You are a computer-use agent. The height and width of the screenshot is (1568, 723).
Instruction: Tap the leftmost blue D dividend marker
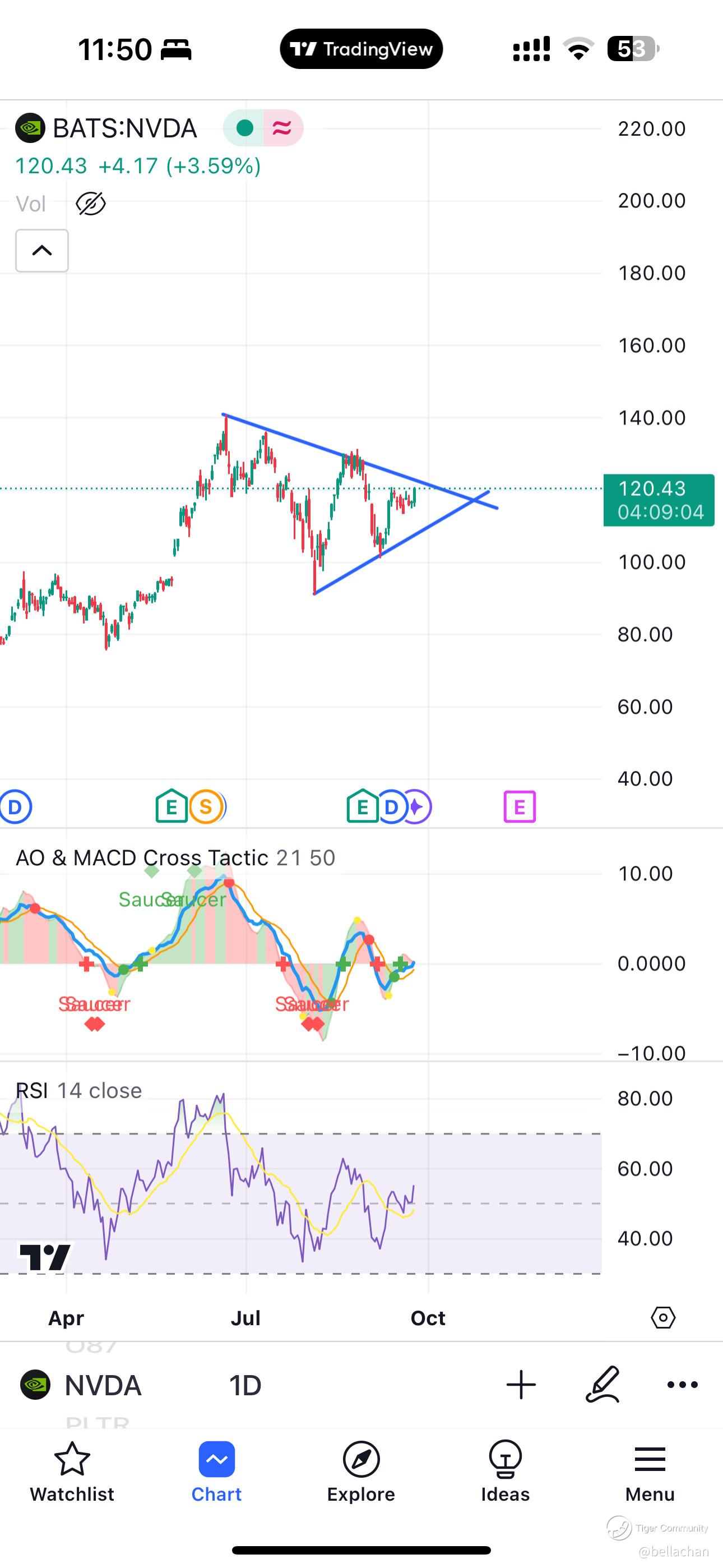click(x=15, y=807)
